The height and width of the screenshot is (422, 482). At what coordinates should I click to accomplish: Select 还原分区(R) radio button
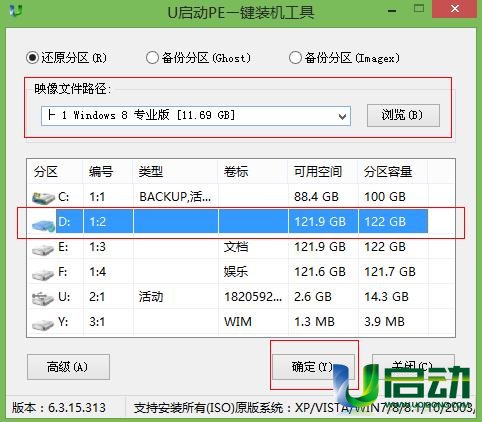click(x=66, y=58)
